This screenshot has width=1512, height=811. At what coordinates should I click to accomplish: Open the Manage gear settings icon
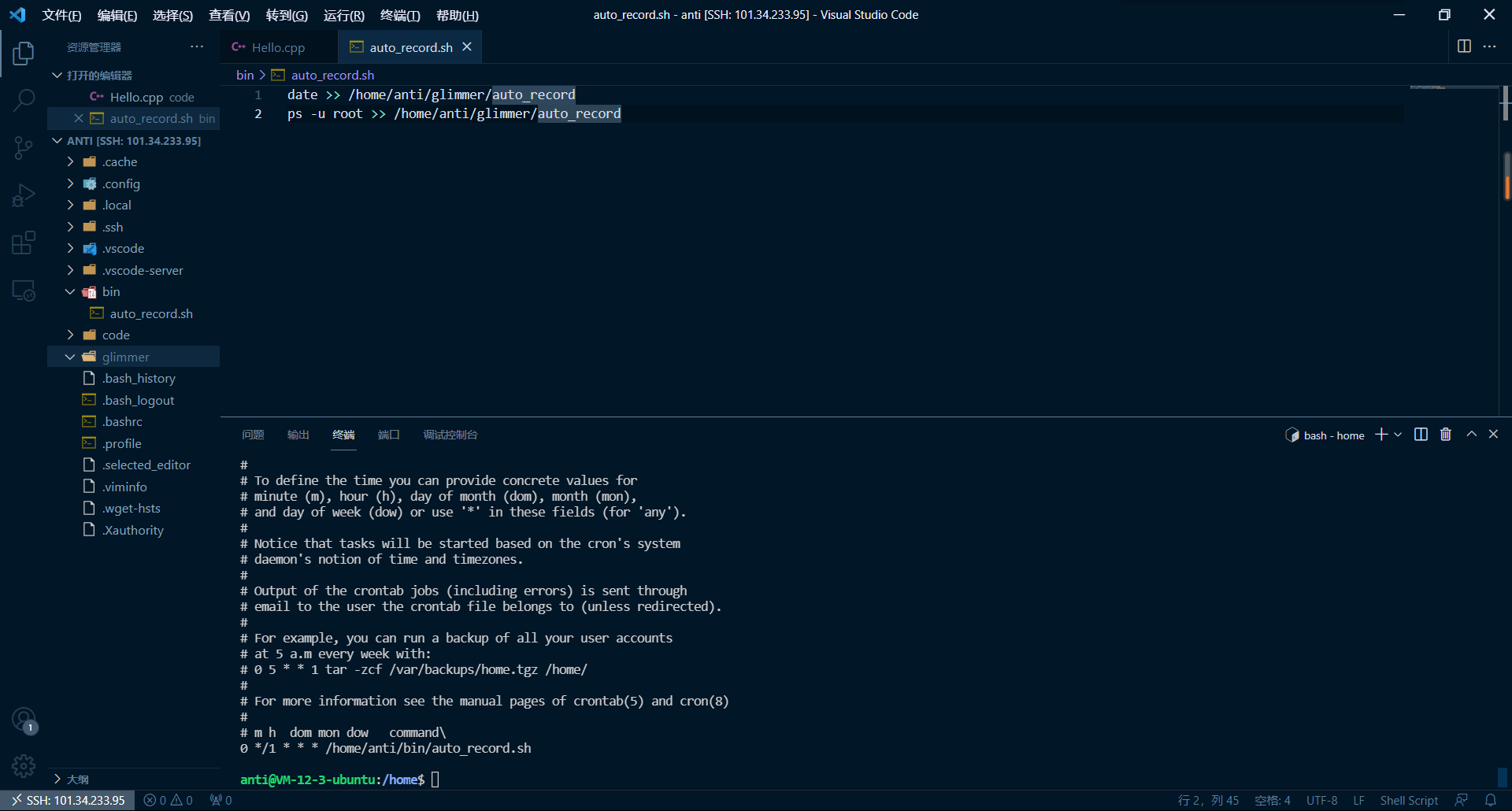(24, 765)
